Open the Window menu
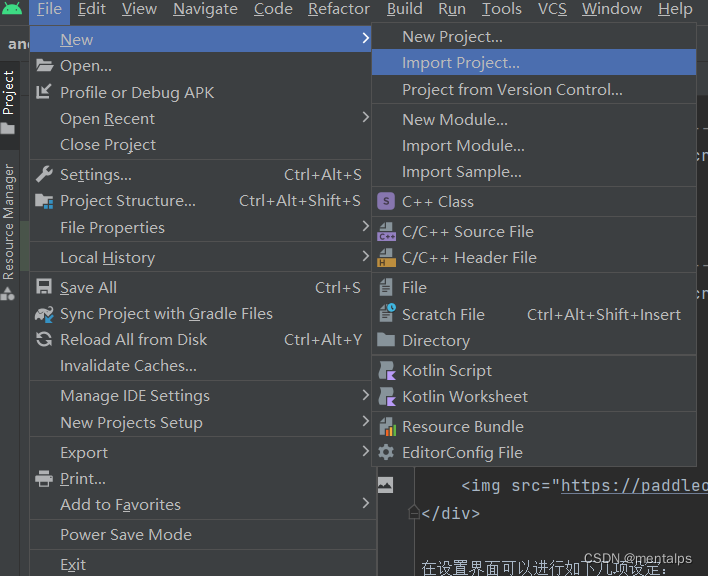 pos(612,9)
